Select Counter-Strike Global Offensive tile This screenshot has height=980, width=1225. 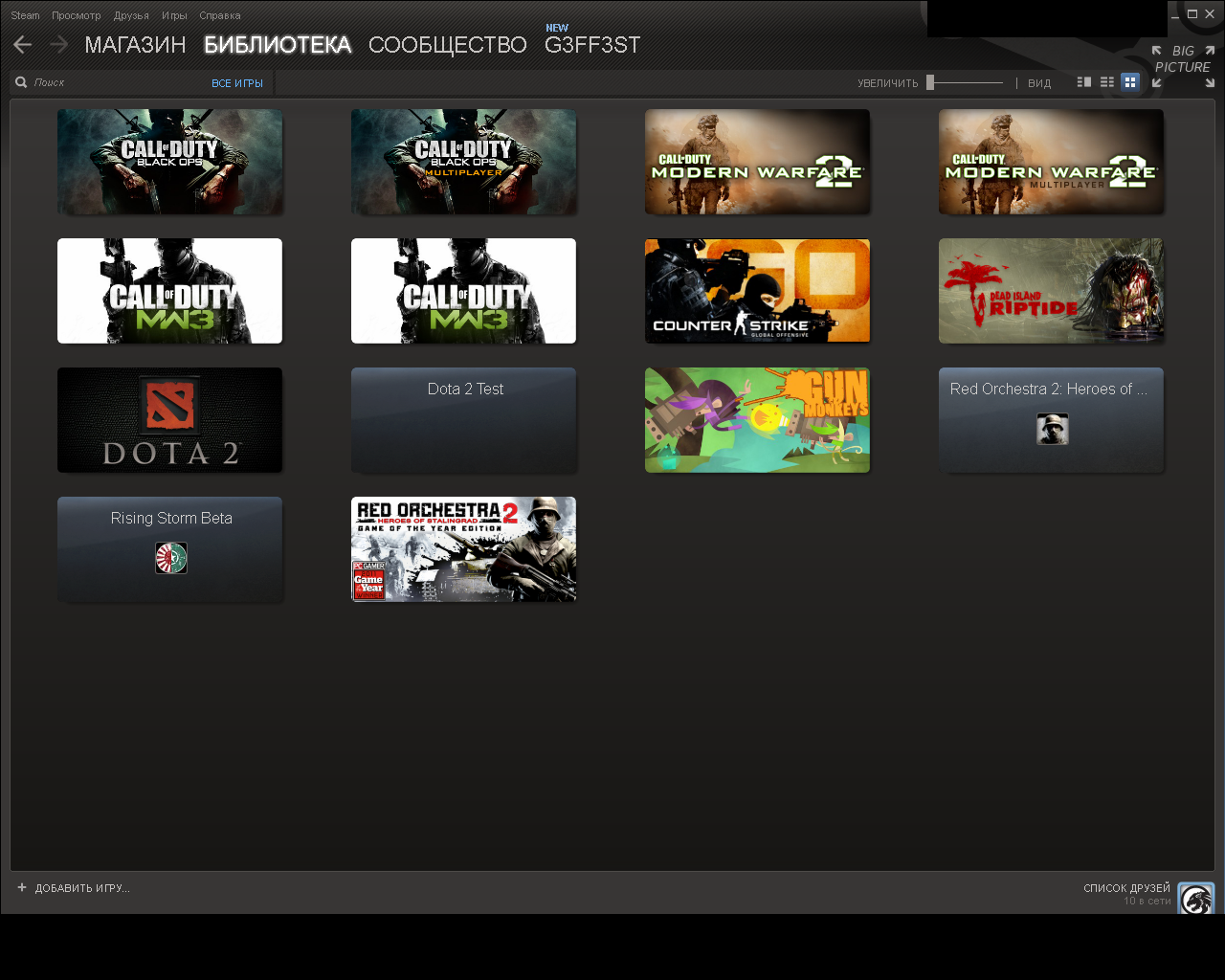click(757, 291)
